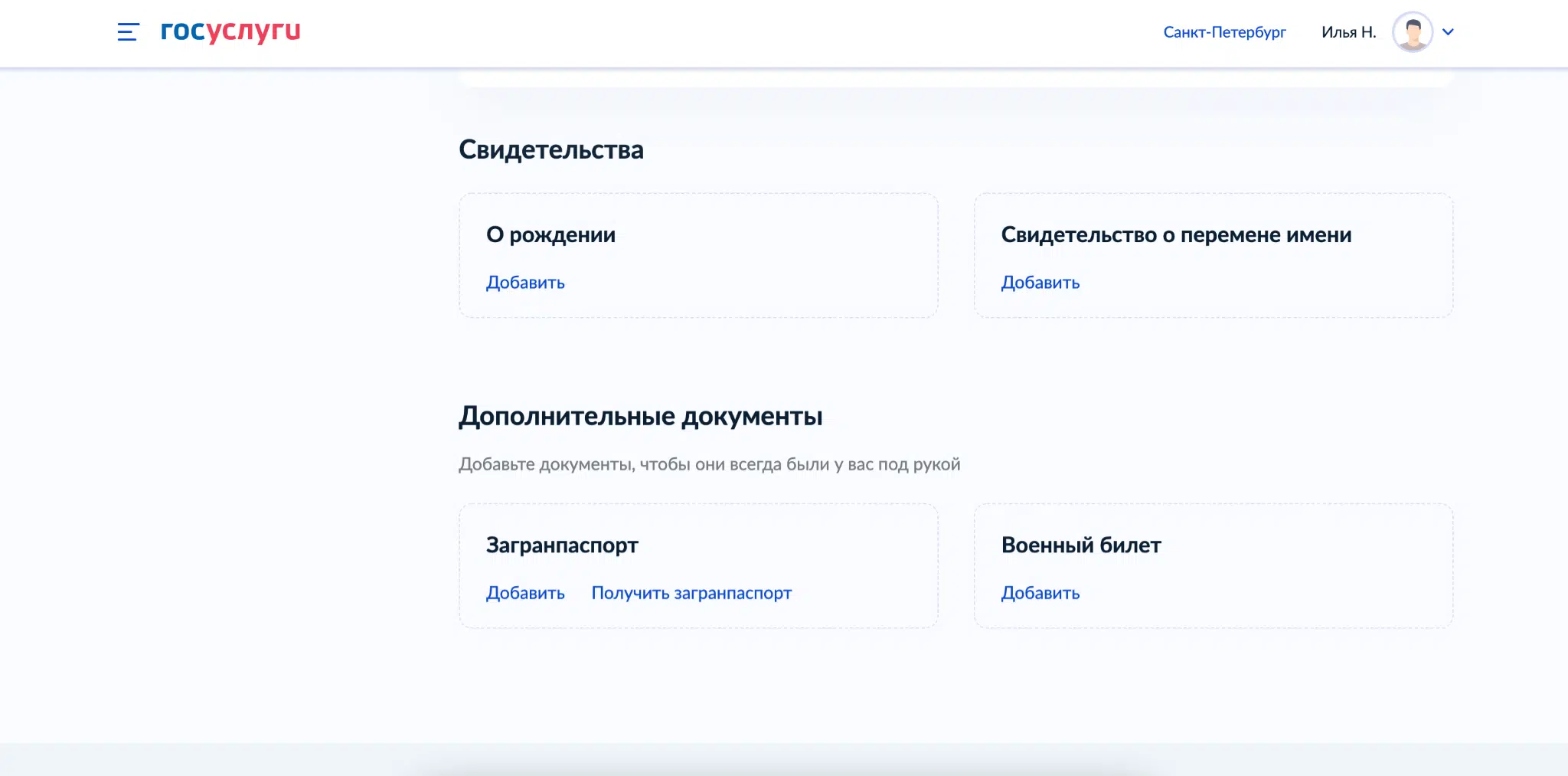Add a birth certificate under О рождении
This screenshot has width=1568, height=776.
pyautogui.click(x=525, y=283)
